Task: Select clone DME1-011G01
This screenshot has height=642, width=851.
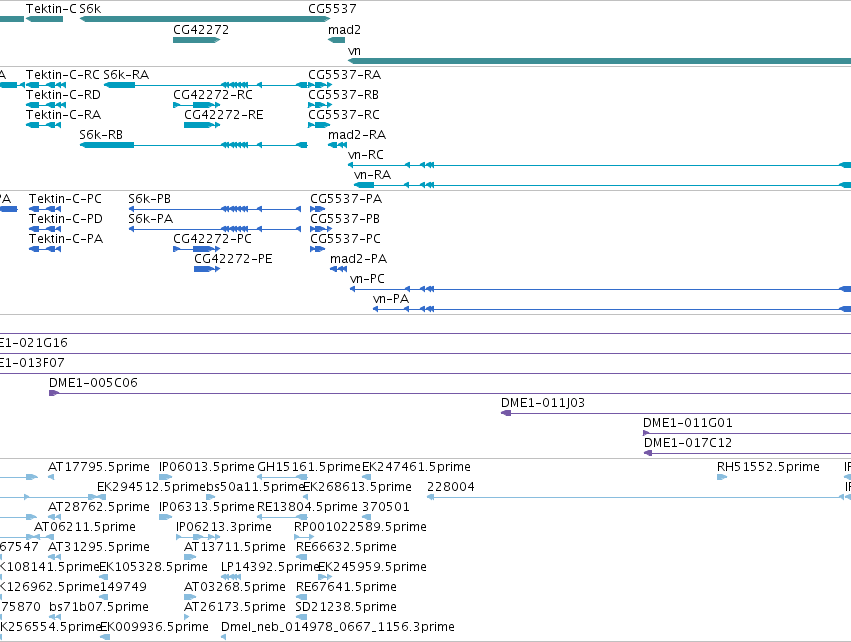Action: (x=747, y=433)
